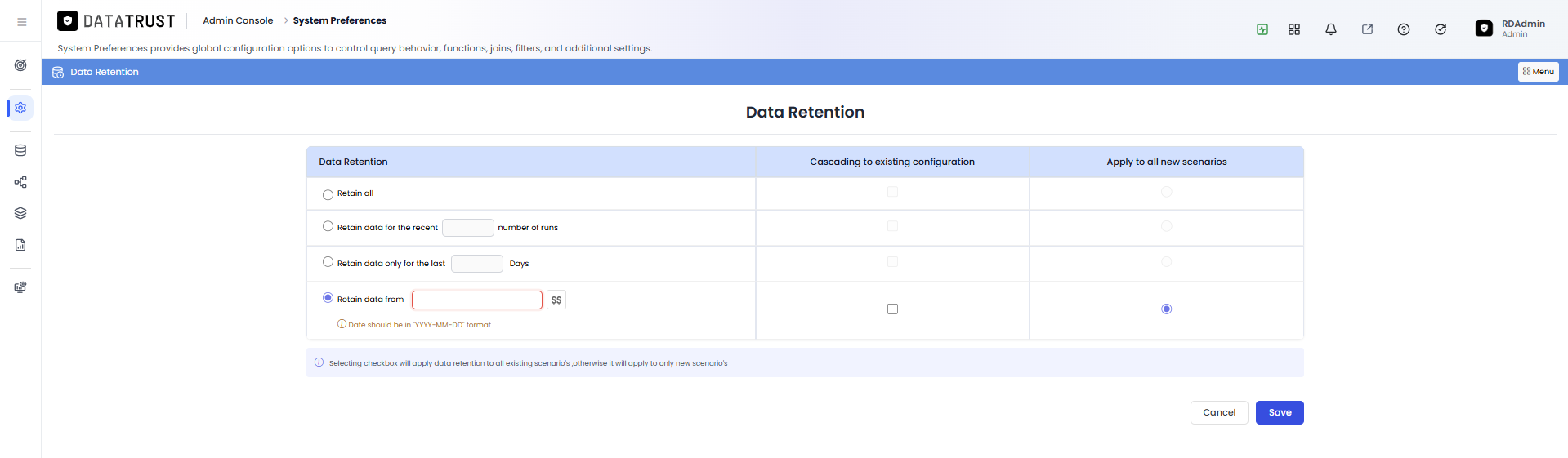Select Retain data only for the last
The width and height of the screenshot is (1568, 458).
(328, 262)
